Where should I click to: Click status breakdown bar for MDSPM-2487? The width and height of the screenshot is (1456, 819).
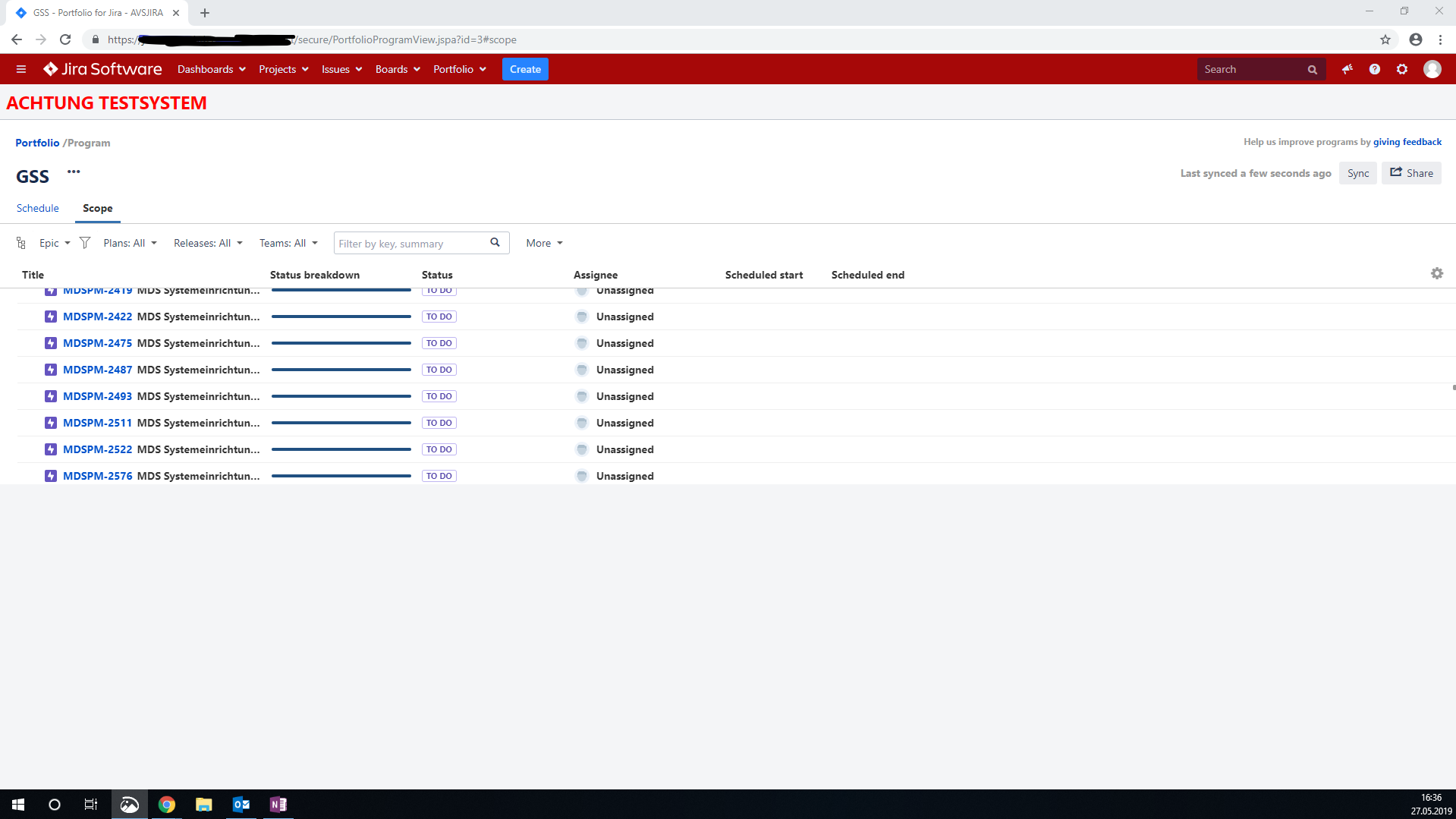[341, 370]
